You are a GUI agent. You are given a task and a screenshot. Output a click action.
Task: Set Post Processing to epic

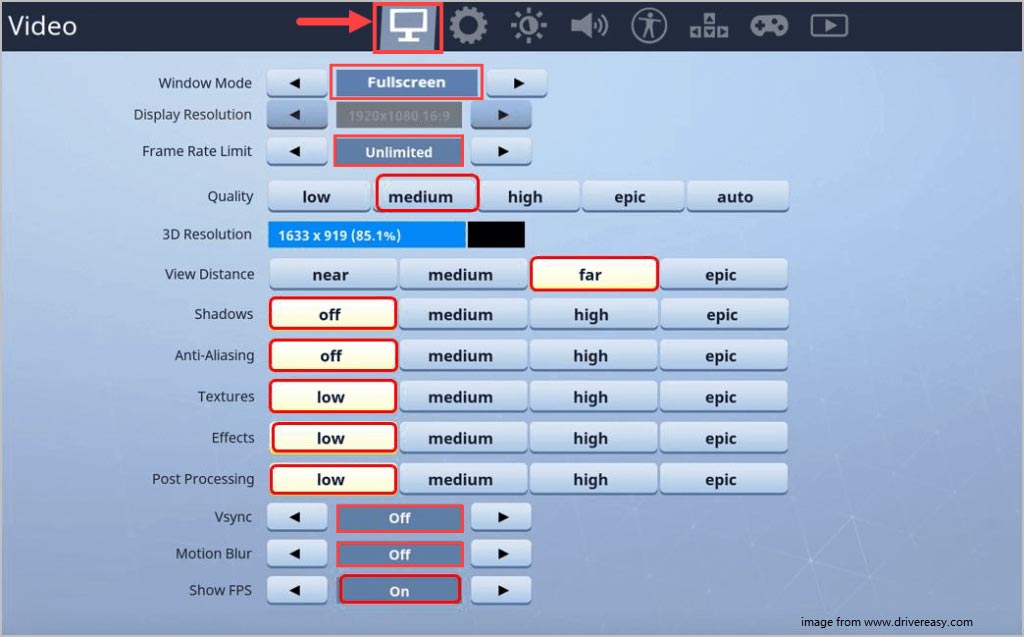click(724, 479)
